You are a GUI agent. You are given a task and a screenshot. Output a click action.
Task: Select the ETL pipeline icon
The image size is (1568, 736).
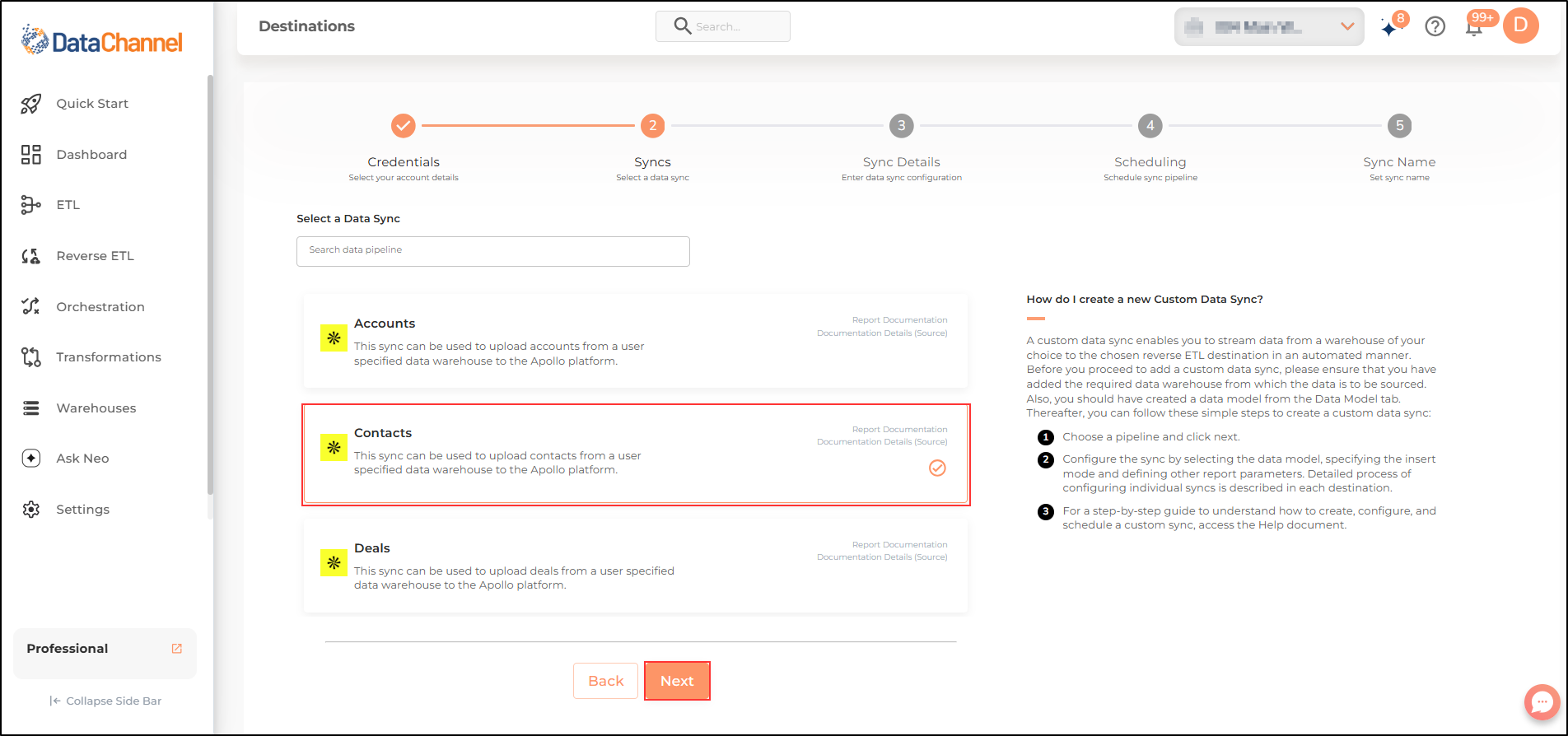pos(31,205)
